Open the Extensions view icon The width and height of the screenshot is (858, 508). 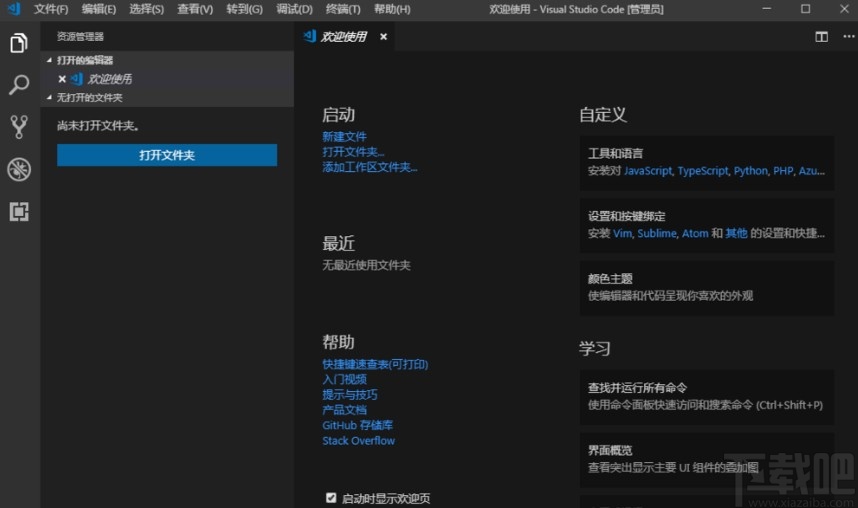(x=19, y=211)
